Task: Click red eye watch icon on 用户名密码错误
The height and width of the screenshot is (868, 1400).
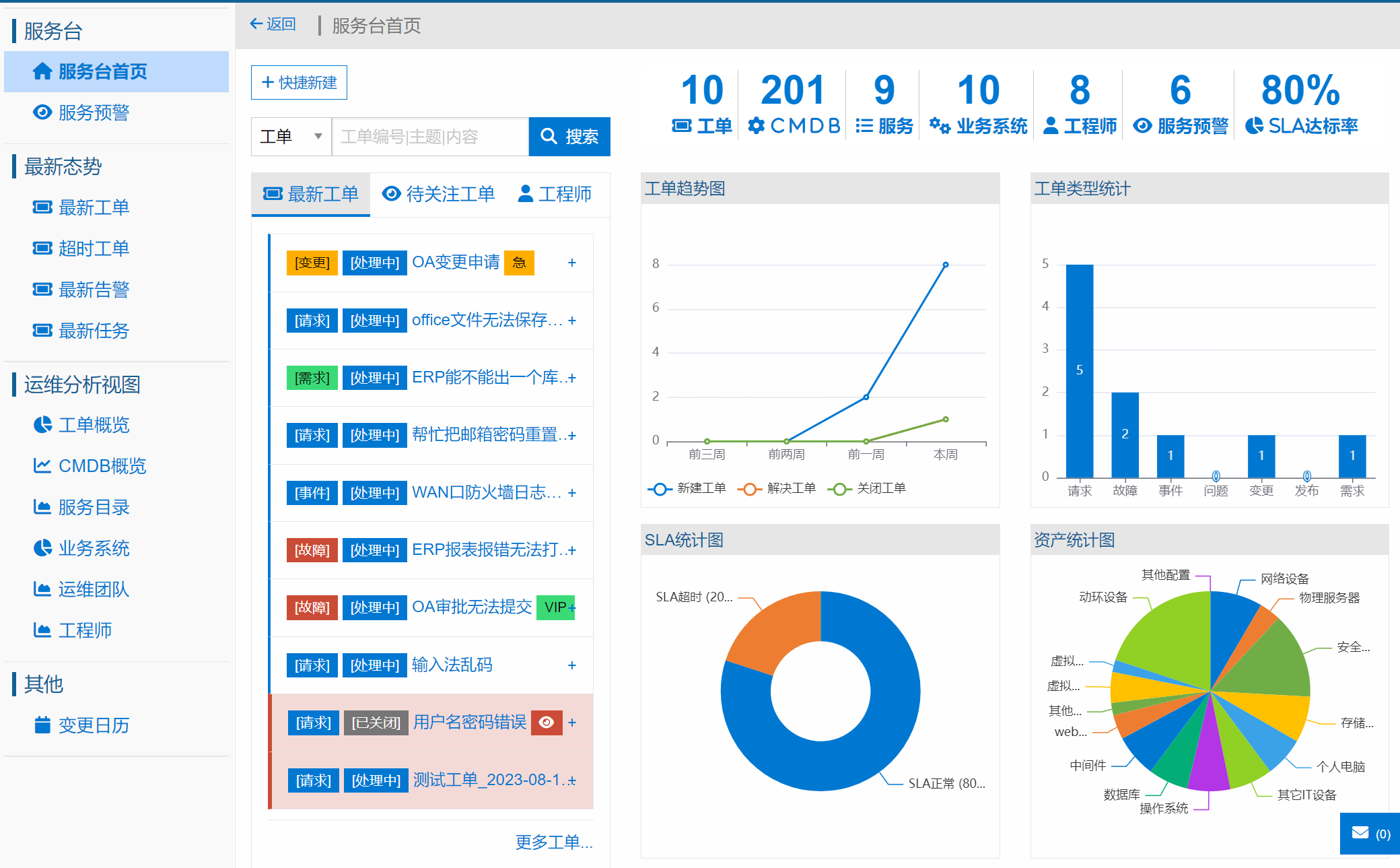Action: (x=547, y=723)
